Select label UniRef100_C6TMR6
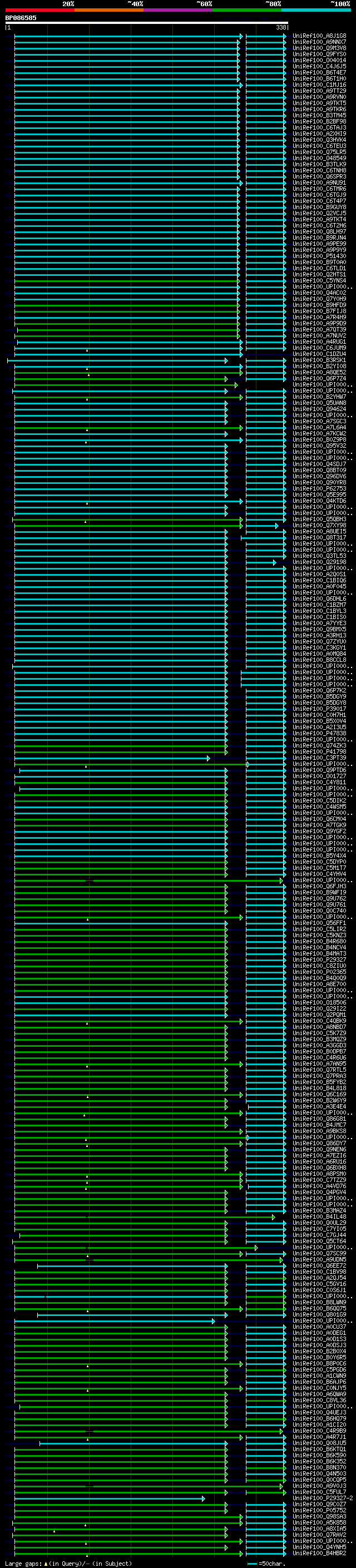This screenshot has width=356, height=1568. pos(319,189)
